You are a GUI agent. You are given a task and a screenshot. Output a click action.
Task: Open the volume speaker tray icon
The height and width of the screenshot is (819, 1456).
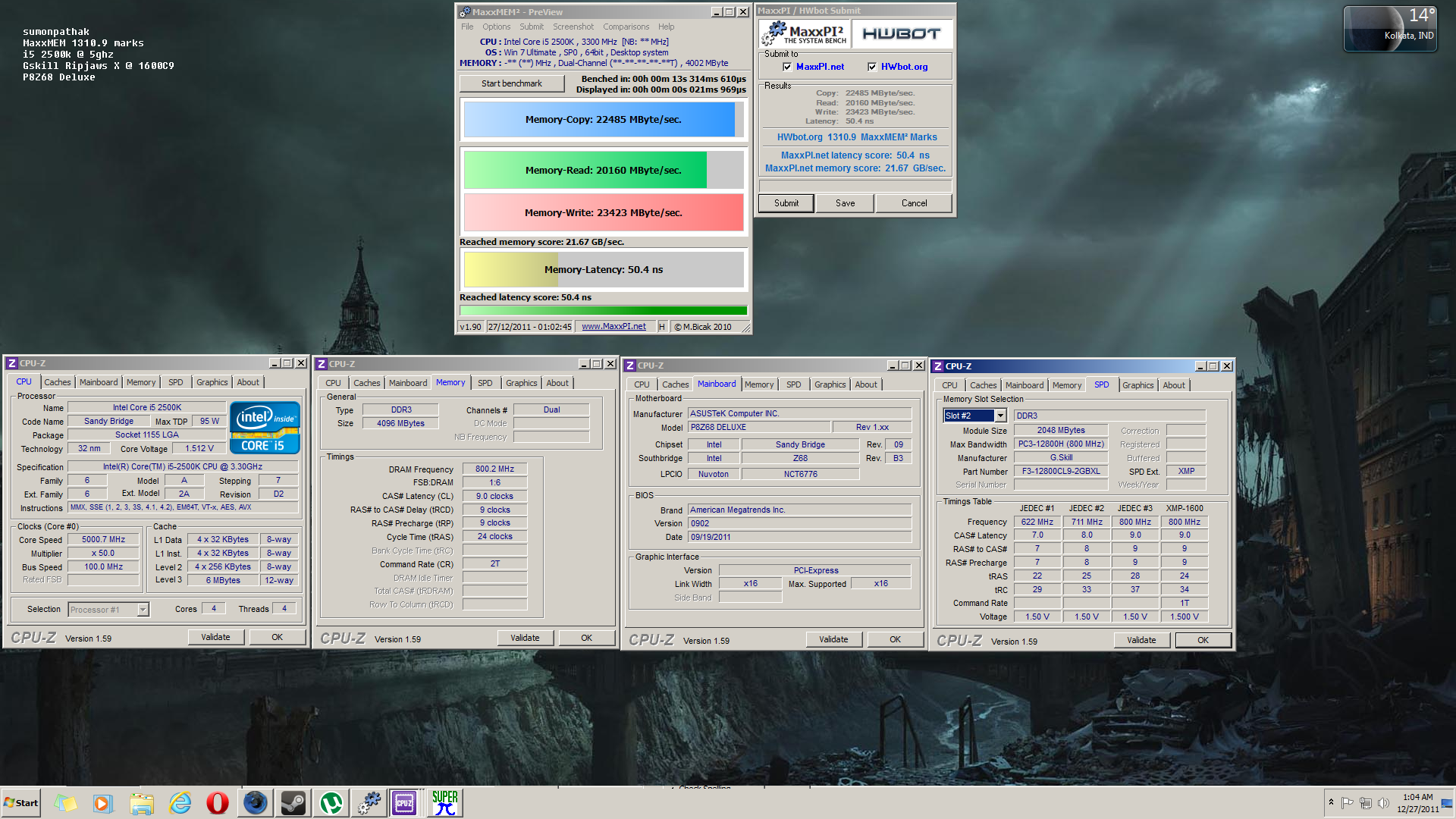[1383, 802]
